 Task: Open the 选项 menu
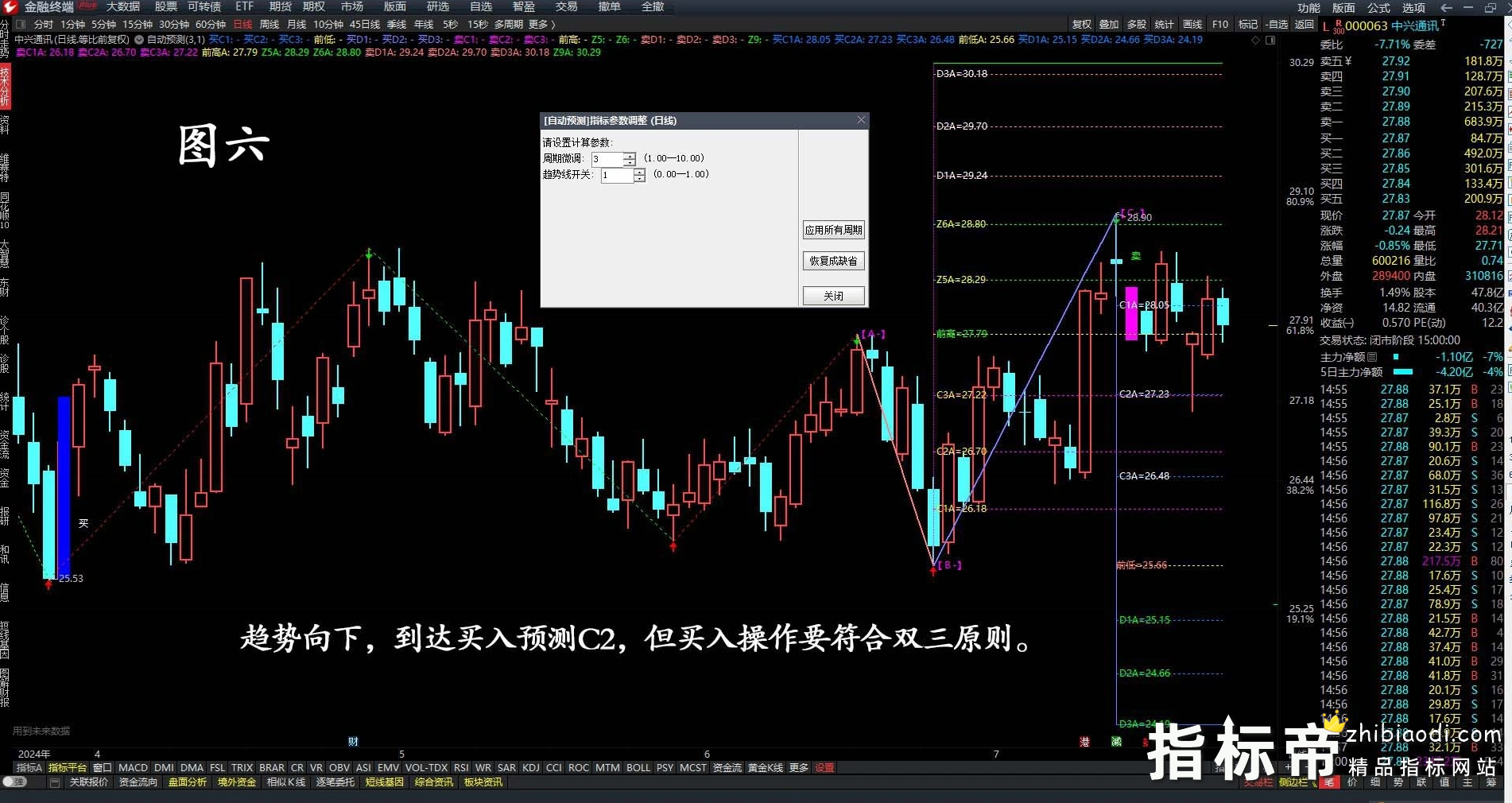click(x=1413, y=7)
